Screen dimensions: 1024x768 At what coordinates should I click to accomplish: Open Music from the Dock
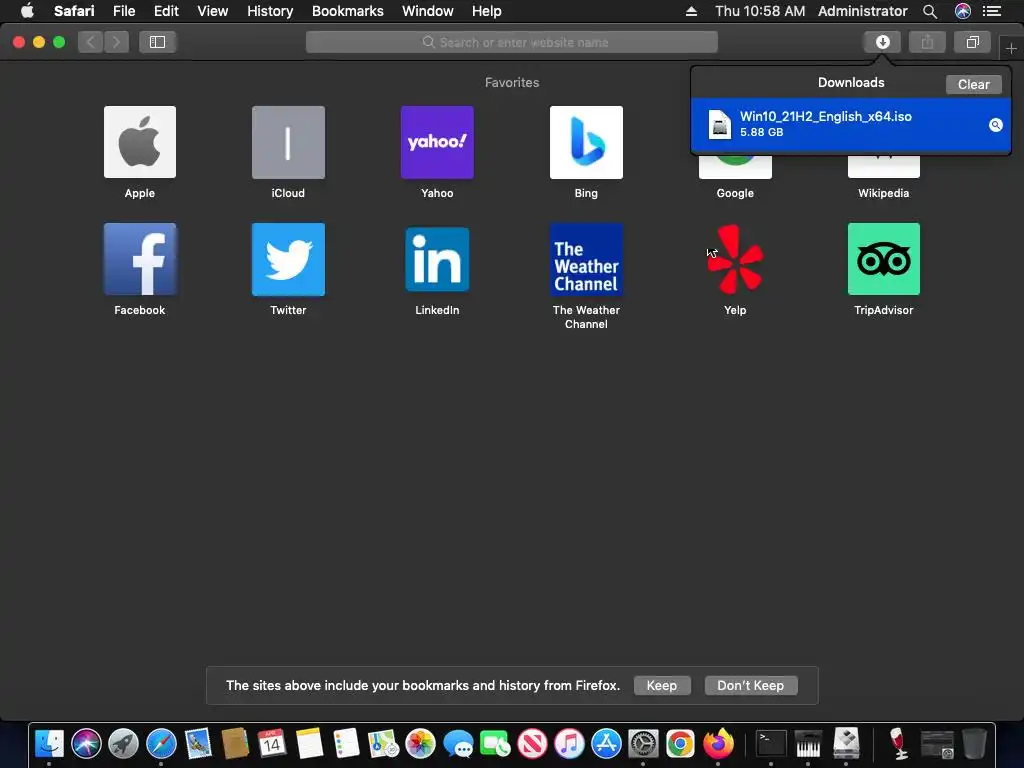[x=569, y=743]
